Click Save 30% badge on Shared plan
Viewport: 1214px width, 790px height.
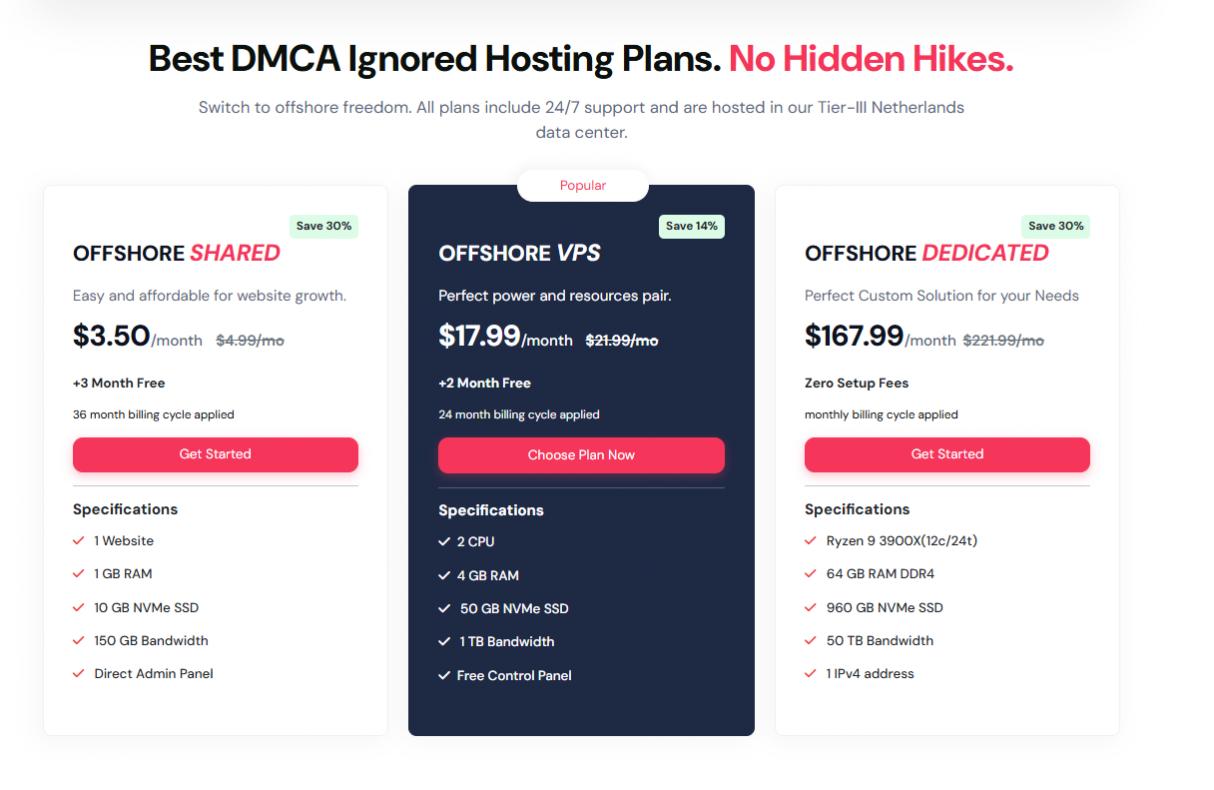(x=324, y=226)
